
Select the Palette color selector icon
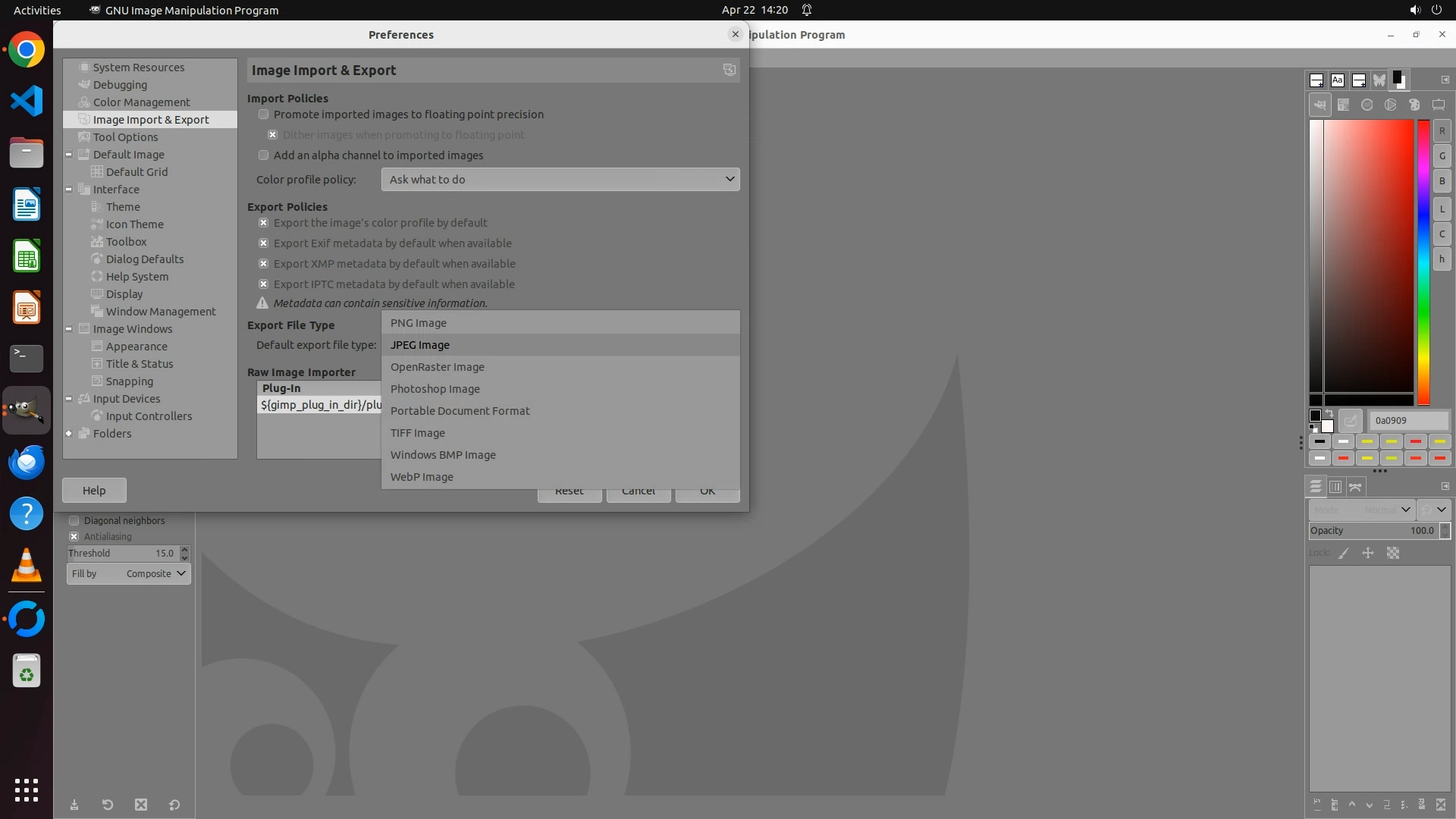pyautogui.click(x=1414, y=105)
